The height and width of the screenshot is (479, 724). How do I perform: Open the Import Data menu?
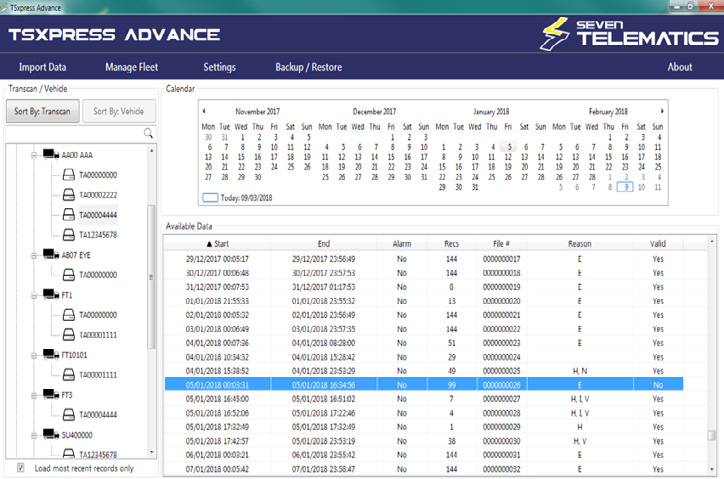point(43,67)
